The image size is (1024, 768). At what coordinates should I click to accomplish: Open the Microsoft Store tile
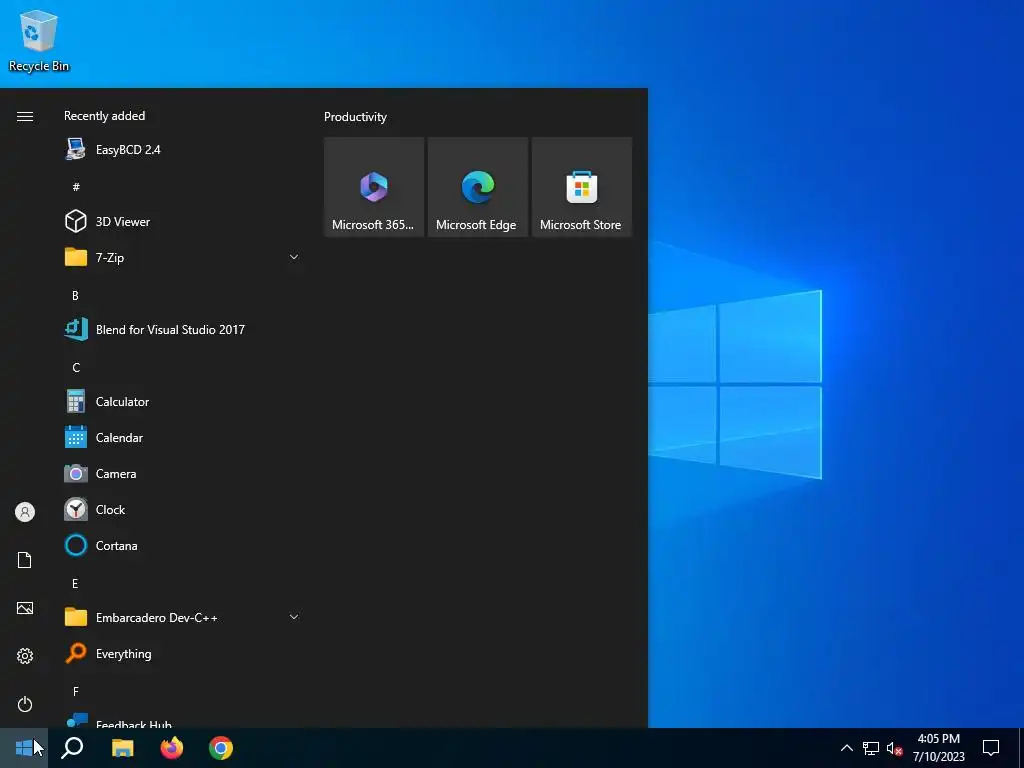point(582,187)
